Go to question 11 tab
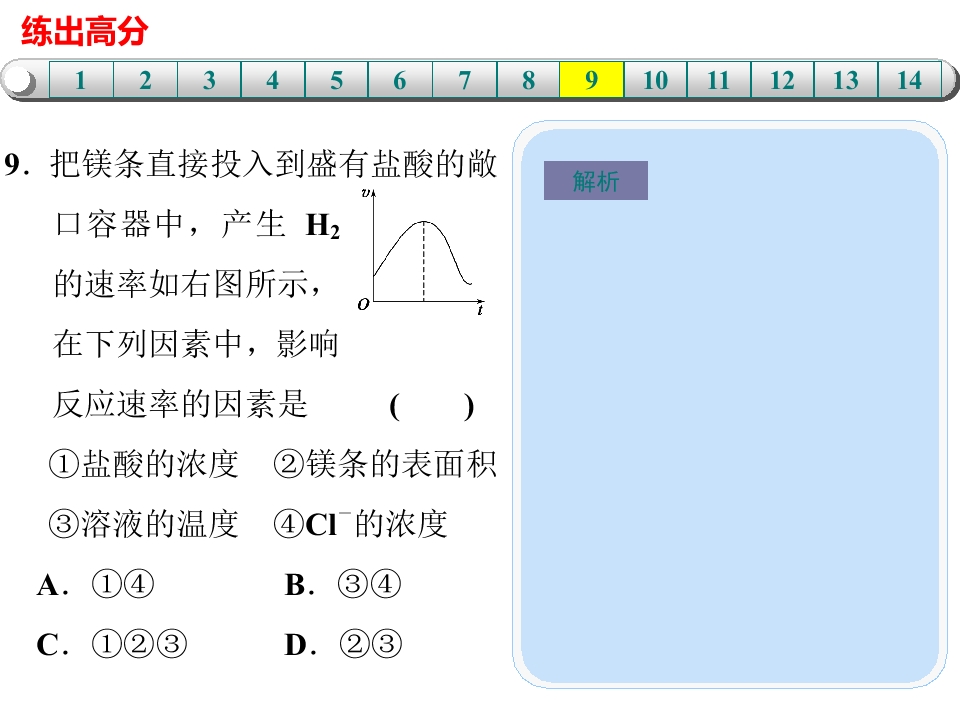 719,80
